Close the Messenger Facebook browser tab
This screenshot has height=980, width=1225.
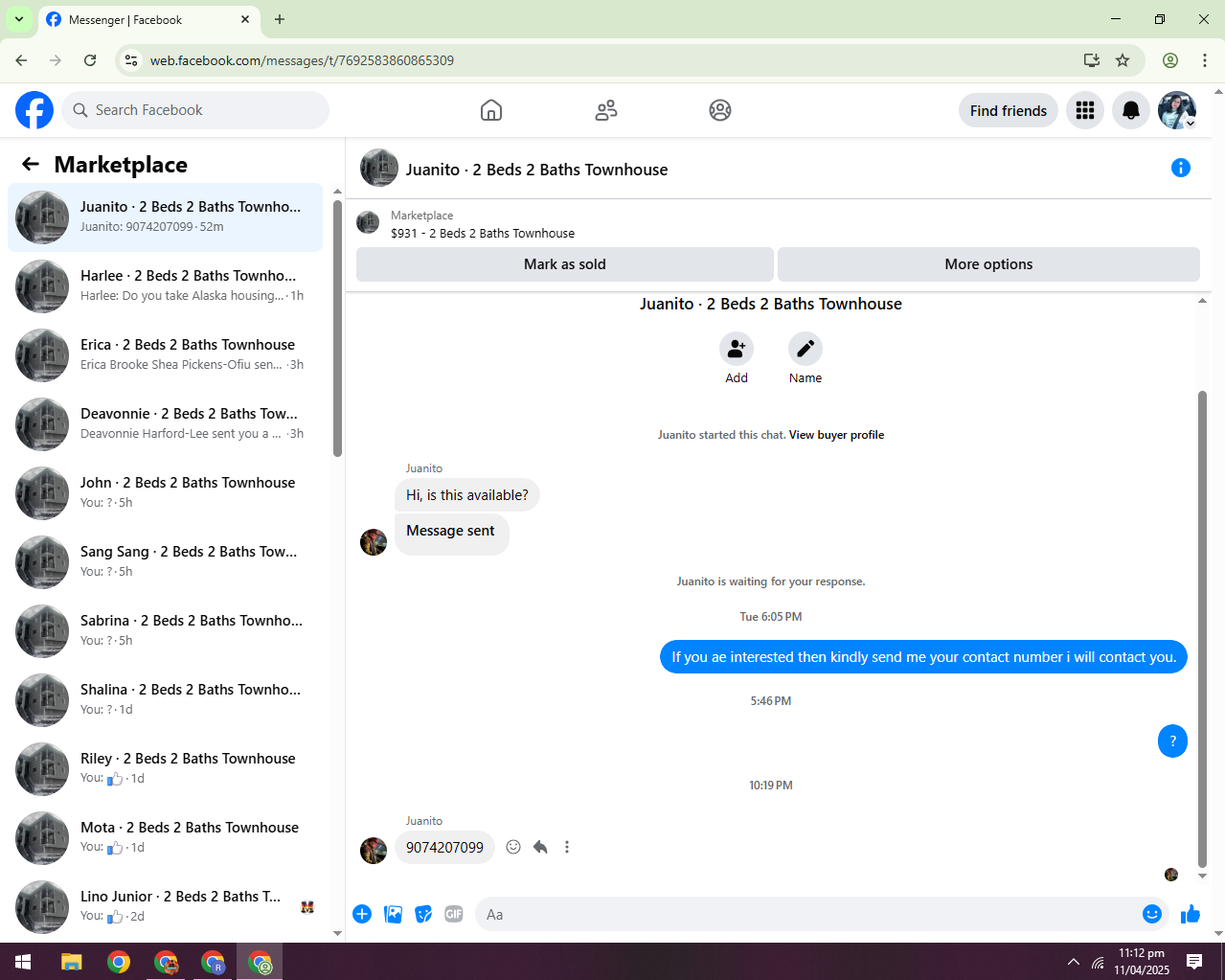tap(245, 19)
